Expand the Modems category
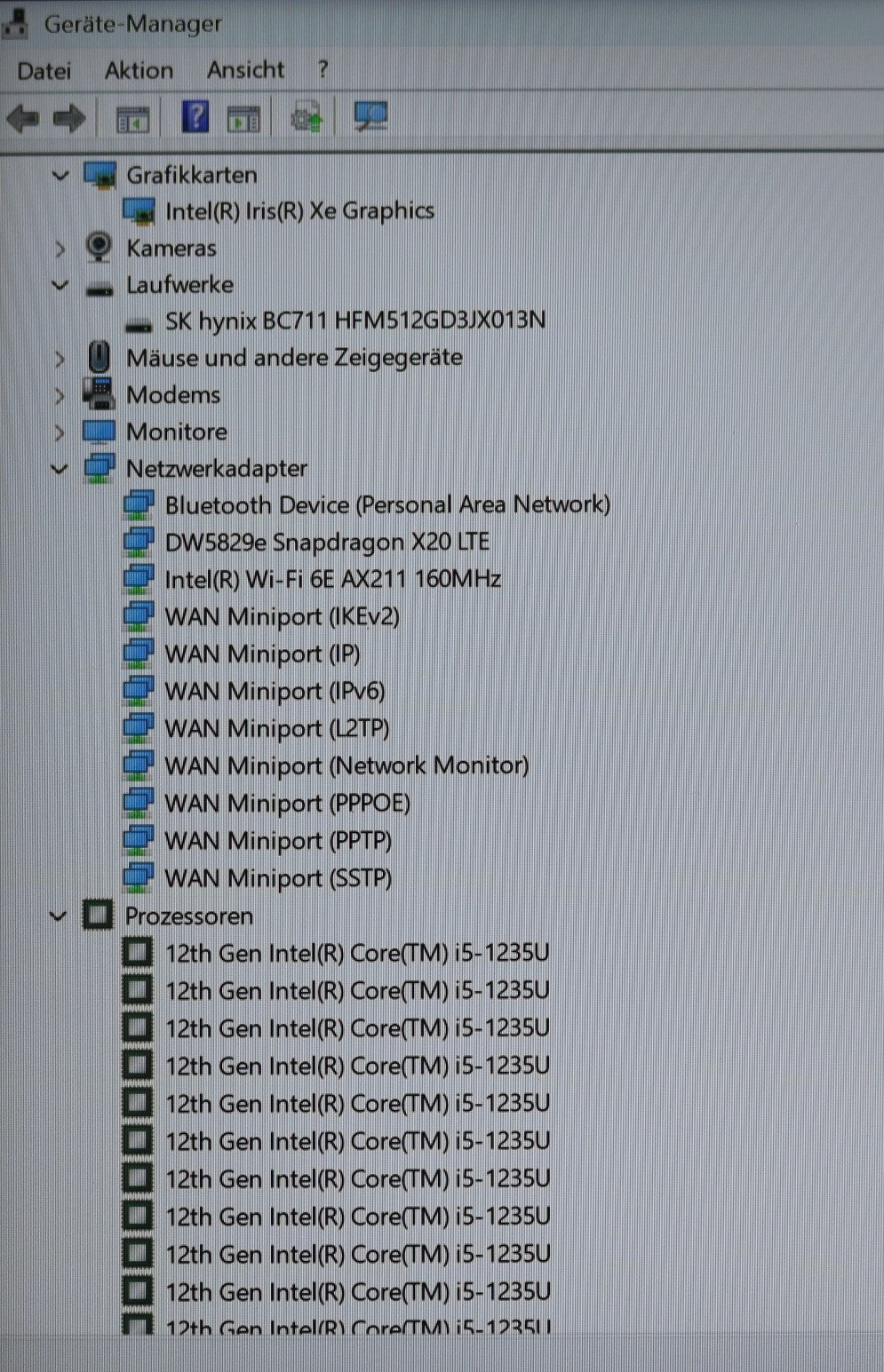Image resolution: width=884 pixels, height=1372 pixels. pos(60,394)
